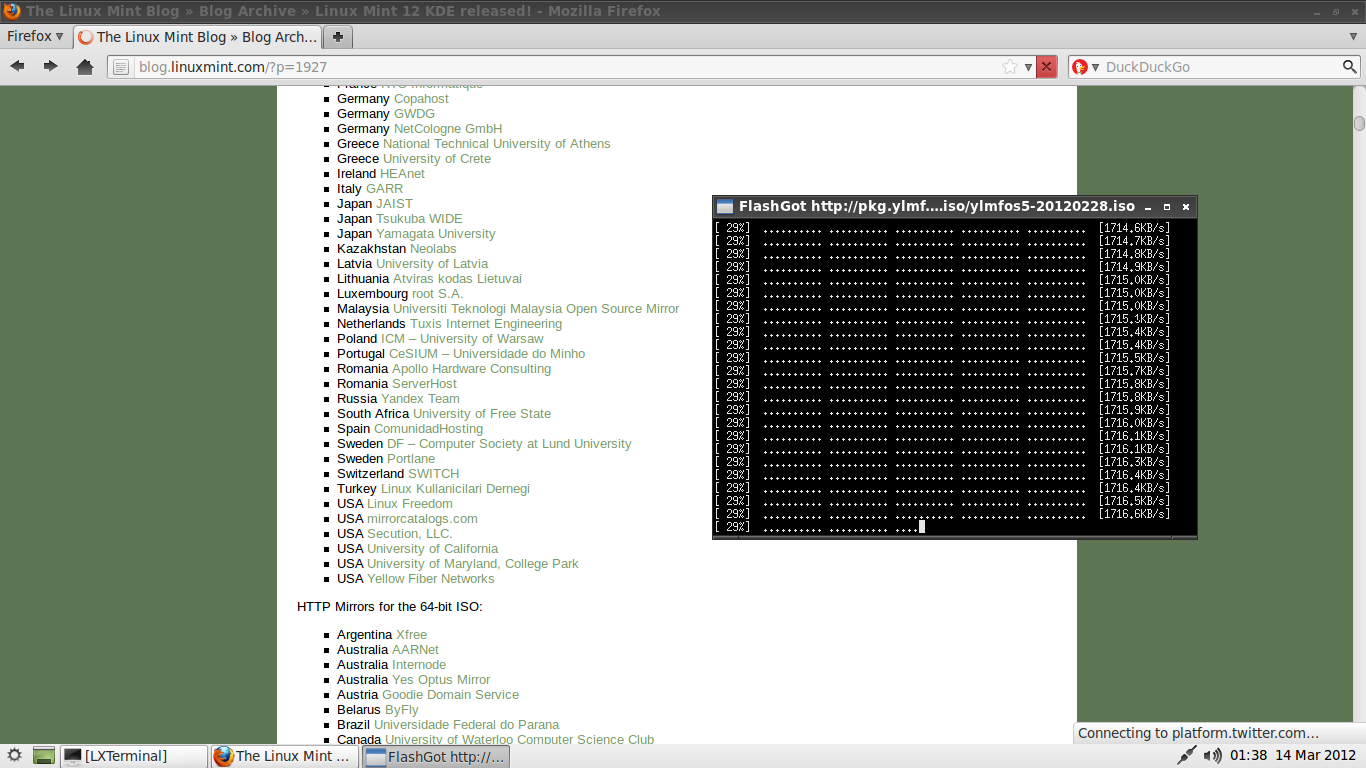Select The Linux Mint Blog tab
This screenshot has height=768, width=1366.
click(x=197, y=37)
